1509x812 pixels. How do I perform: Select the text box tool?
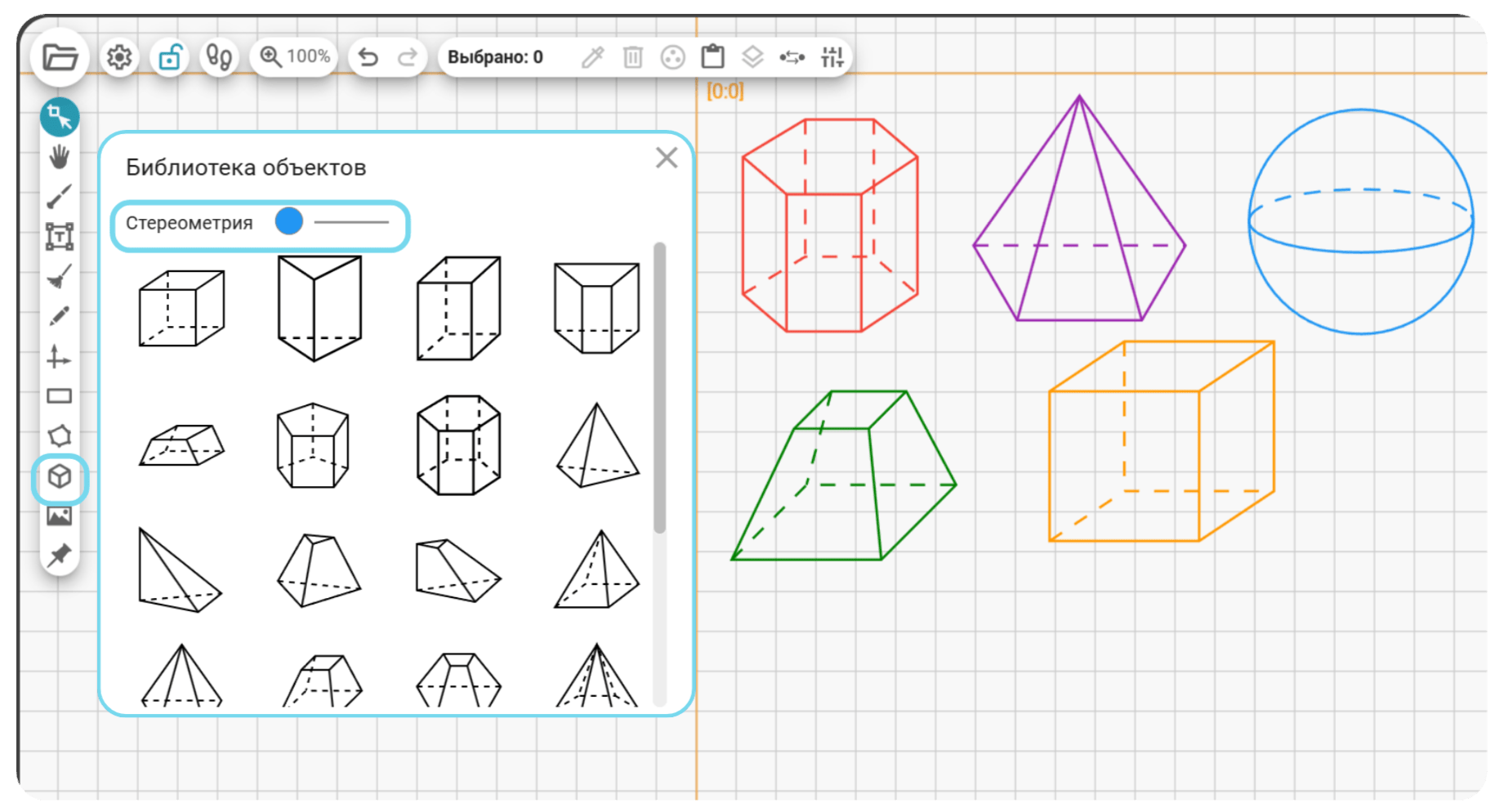[x=60, y=237]
